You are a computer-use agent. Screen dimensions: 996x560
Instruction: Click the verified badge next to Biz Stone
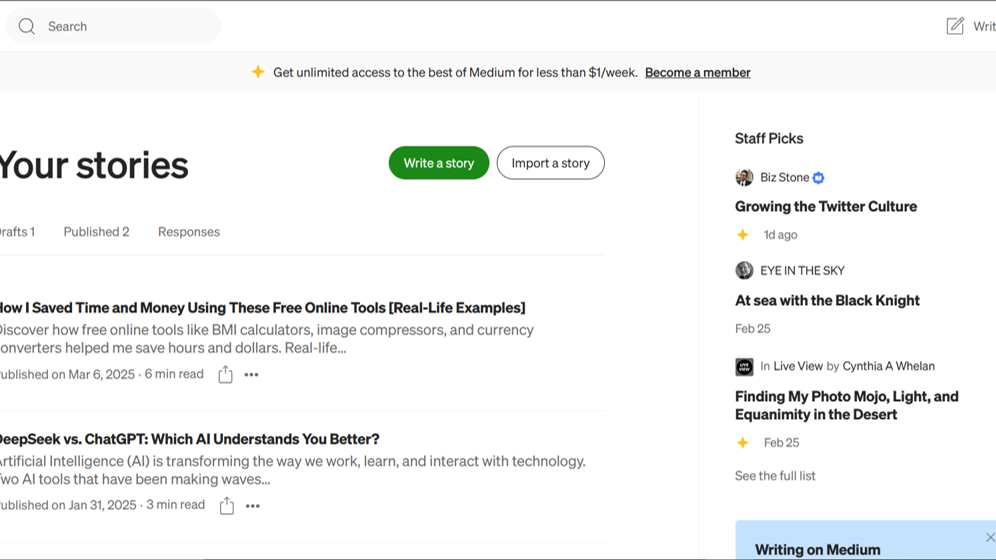[818, 178]
